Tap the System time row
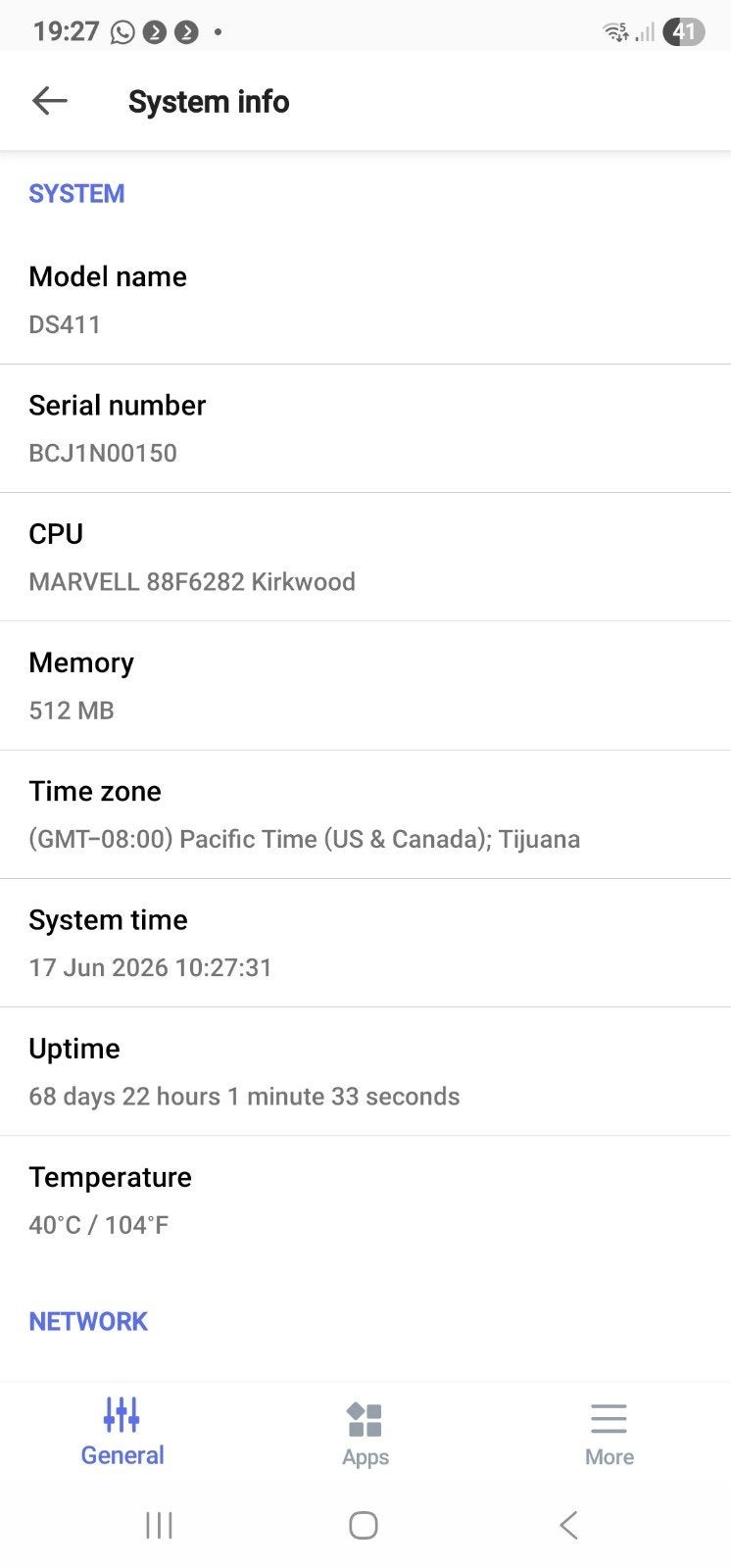The height and width of the screenshot is (1568, 731). [365, 943]
